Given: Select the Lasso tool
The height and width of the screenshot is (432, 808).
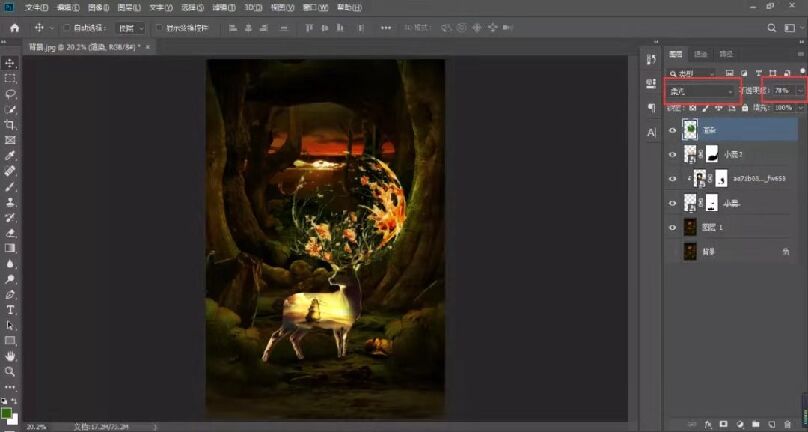Looking at the screenshot, I should 10,94.
